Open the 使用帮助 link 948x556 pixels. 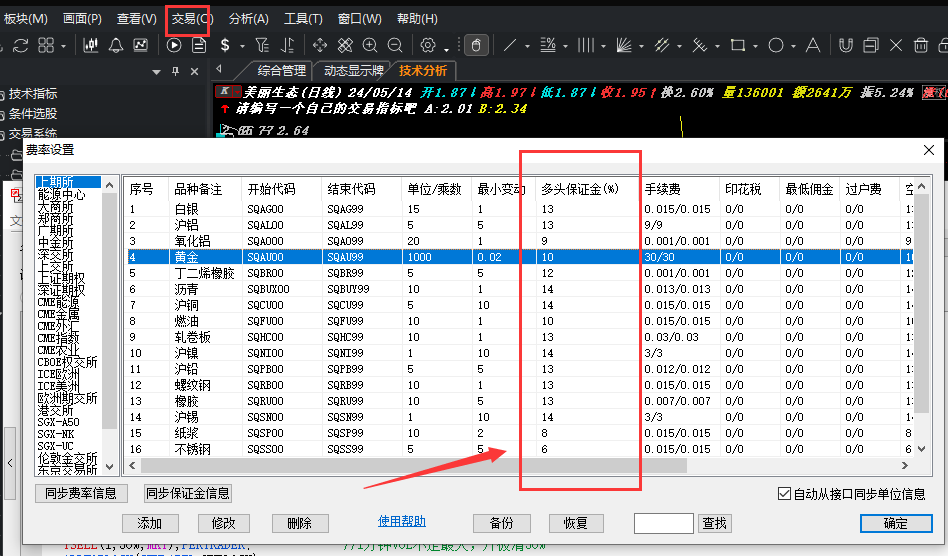coord(401,522)
